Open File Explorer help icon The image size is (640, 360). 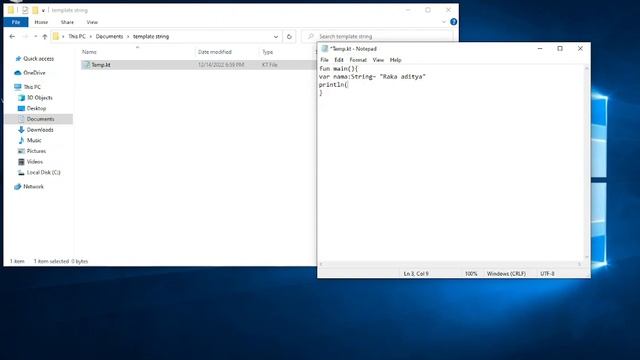click(x=453, y=22)
